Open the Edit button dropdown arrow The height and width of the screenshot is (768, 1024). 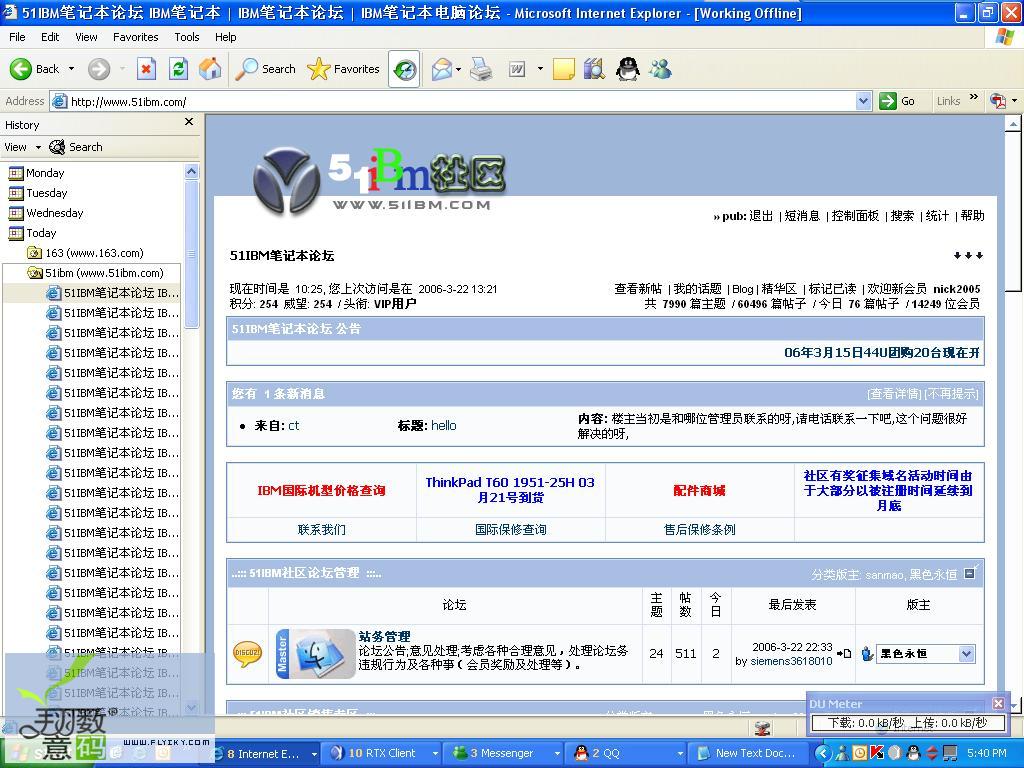[x=540, y=69]
